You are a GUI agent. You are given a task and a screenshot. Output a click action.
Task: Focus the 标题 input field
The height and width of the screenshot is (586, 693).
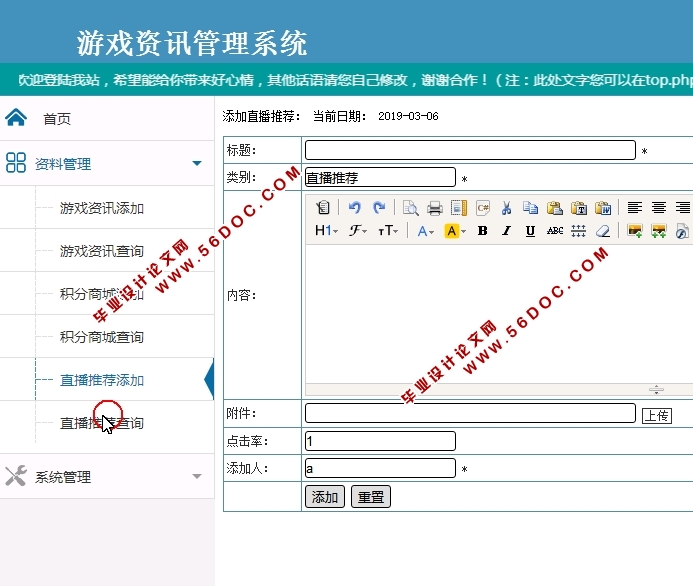coord(470,150)
